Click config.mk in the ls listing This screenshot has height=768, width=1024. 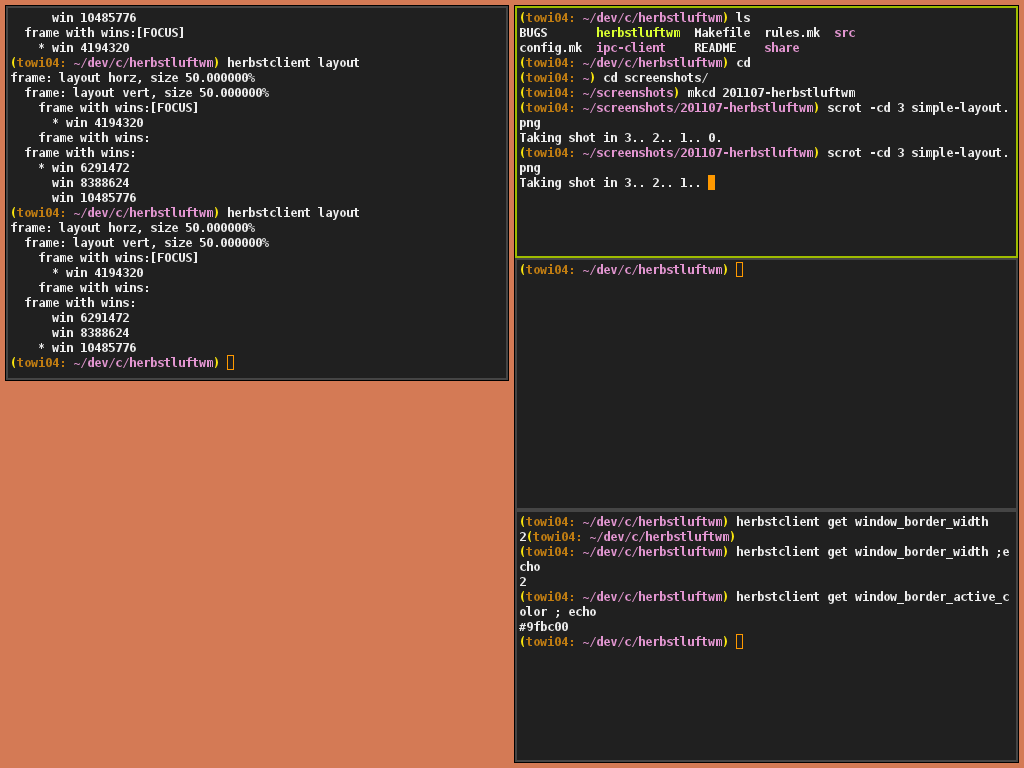pyautogui.click(x=551, y=48)
